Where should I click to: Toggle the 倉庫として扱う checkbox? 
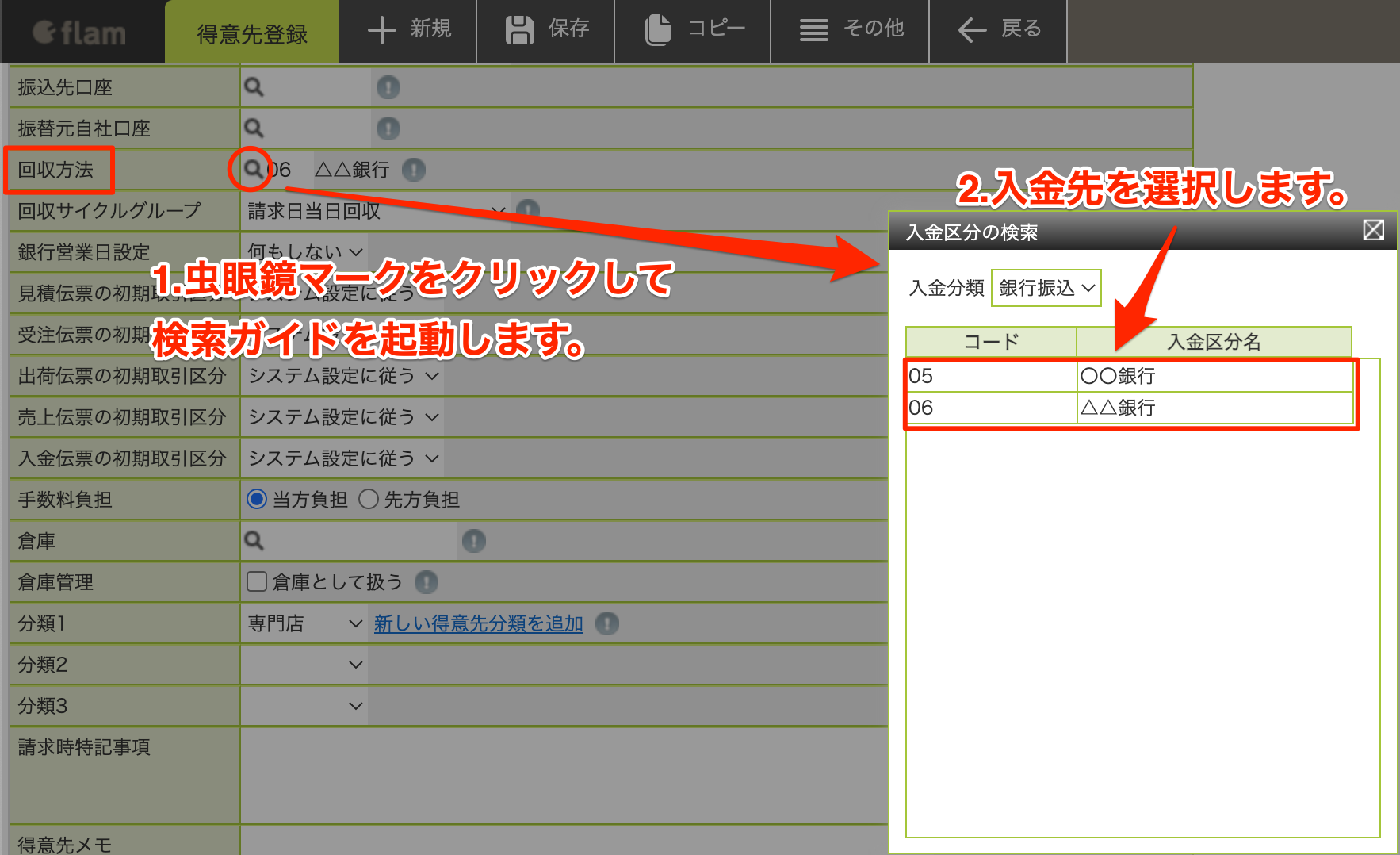(x=256, y=581)
